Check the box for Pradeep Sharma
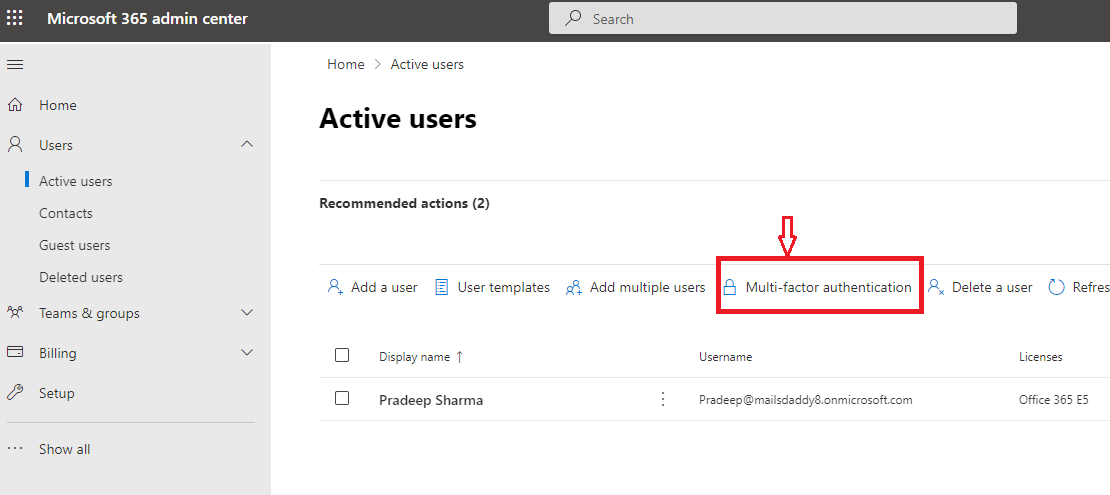Screen dimensions: 1110x495 [x=342, y=398]
